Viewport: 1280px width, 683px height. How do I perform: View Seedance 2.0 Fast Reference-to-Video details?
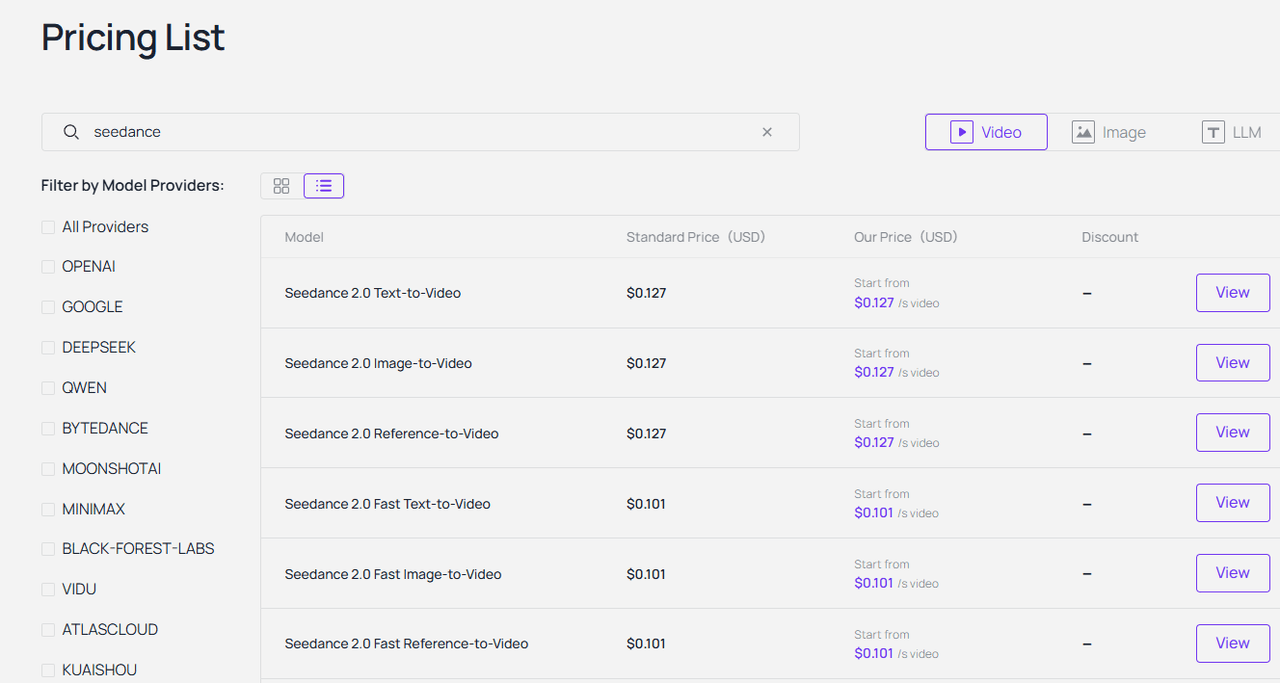coord(1232,643)
